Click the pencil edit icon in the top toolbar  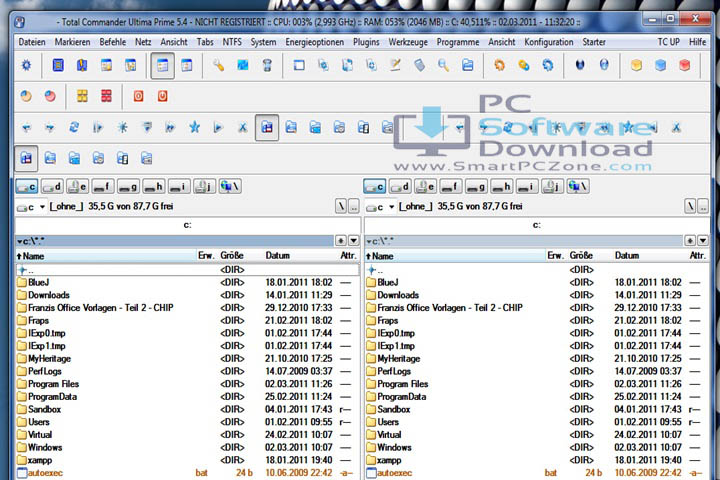[395, 65]
